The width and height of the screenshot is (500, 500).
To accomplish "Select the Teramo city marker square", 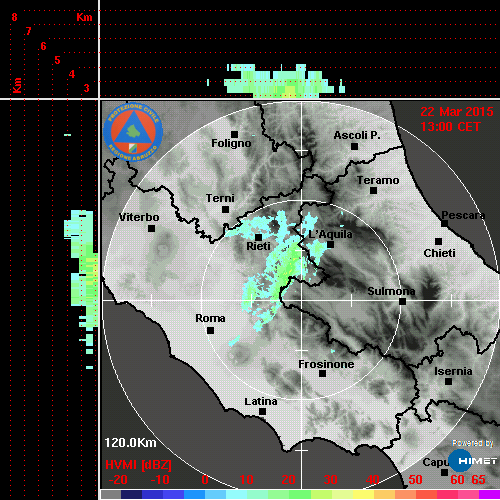I will coord(374,191).
